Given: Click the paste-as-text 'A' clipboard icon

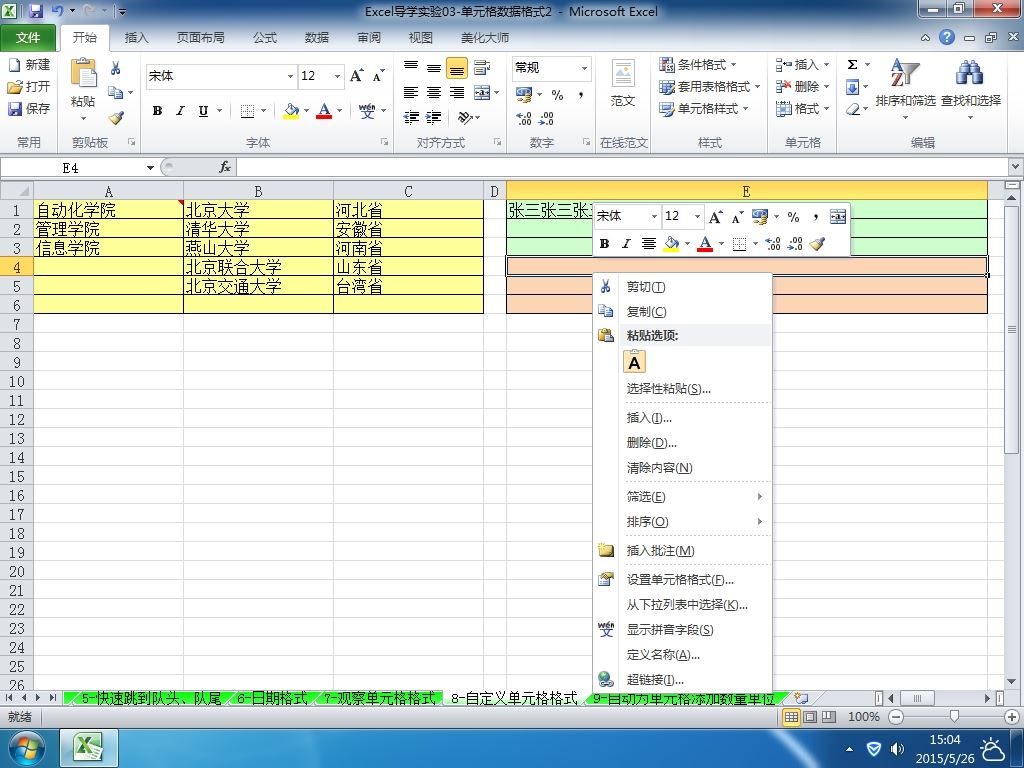Looking at the screenshot, I should click(635, 362).
